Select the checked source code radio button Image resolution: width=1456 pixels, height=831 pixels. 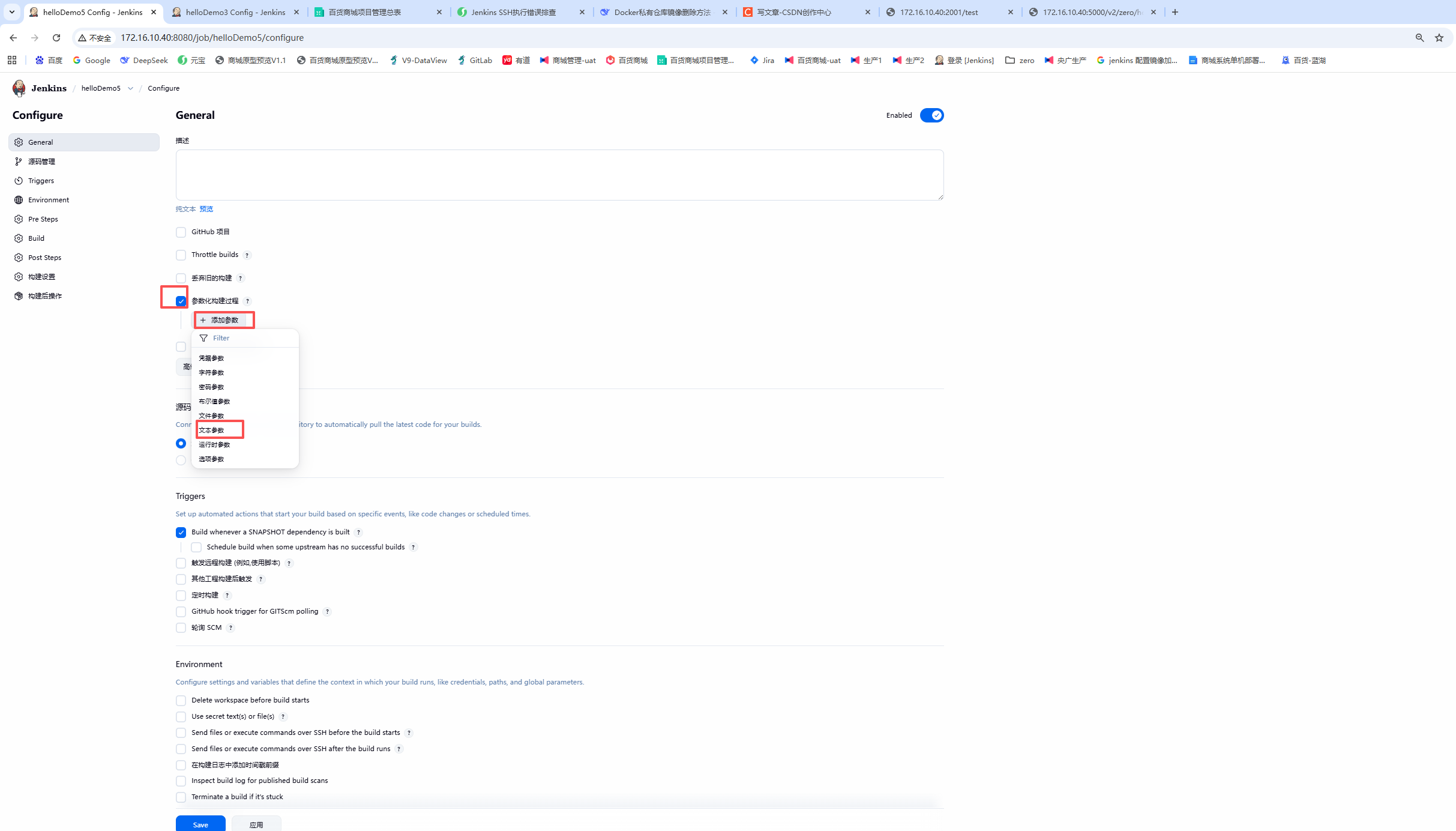pyautogui.click(x=181, y=443)
